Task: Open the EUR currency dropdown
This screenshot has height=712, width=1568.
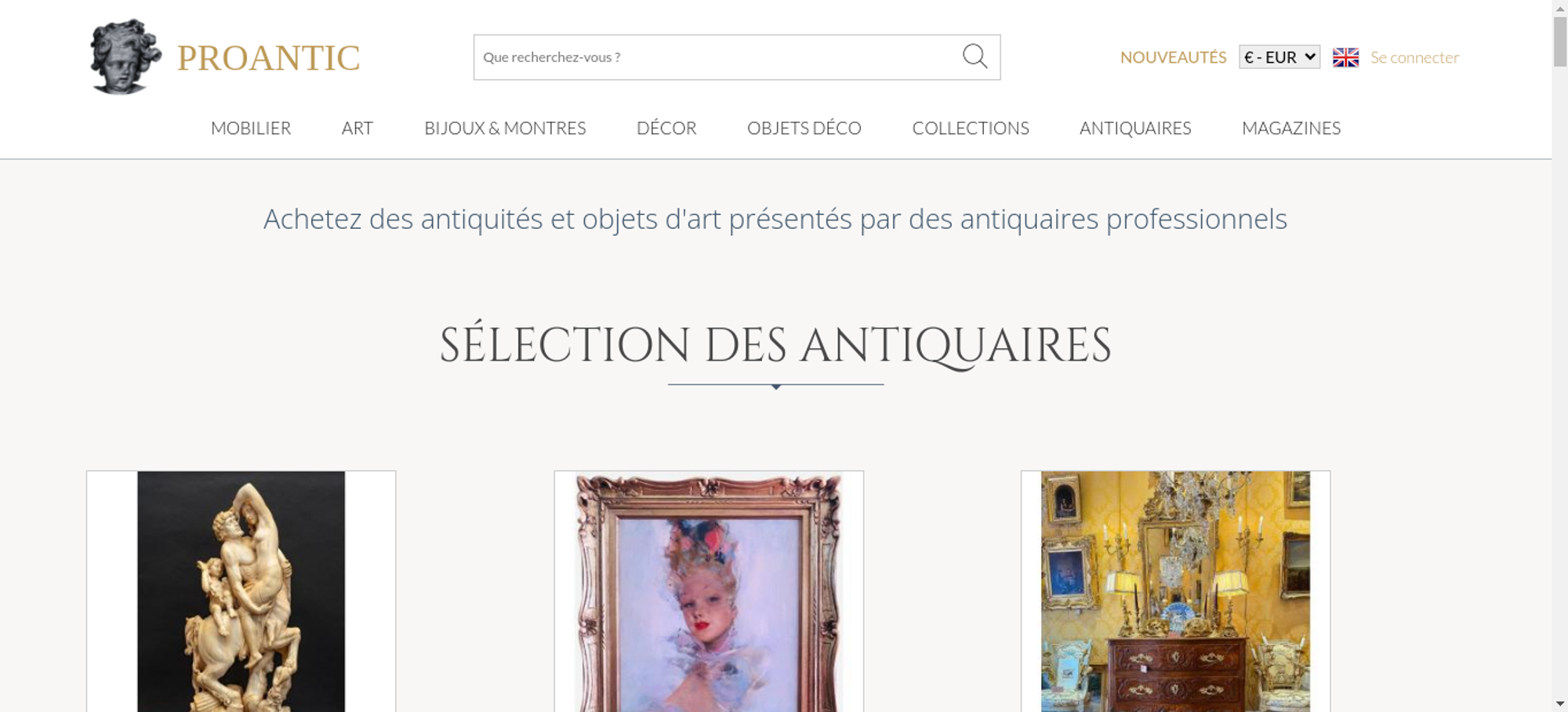Action: [1279, 57]
